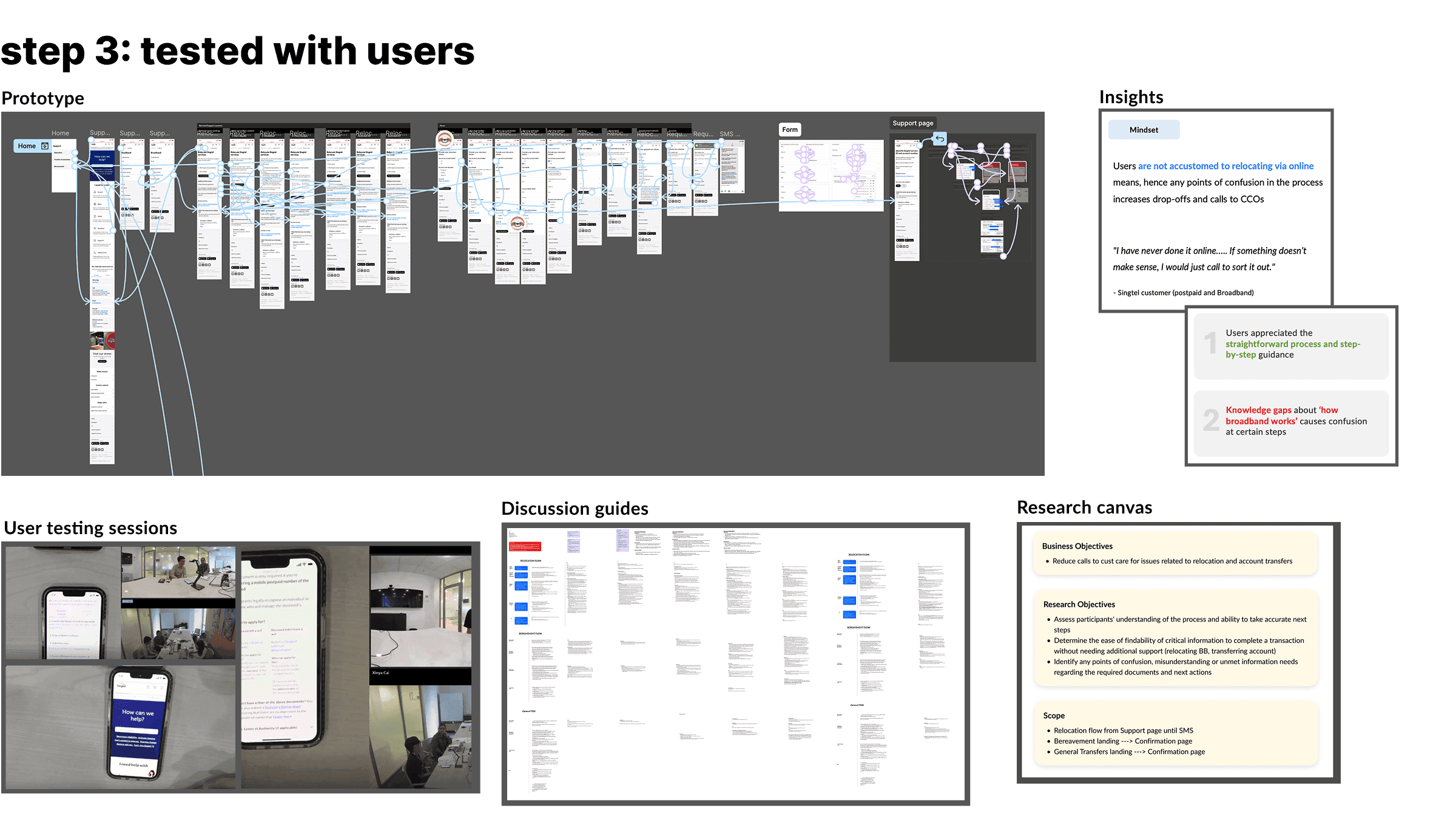Select the Business Objectives card

(1175, 554)
